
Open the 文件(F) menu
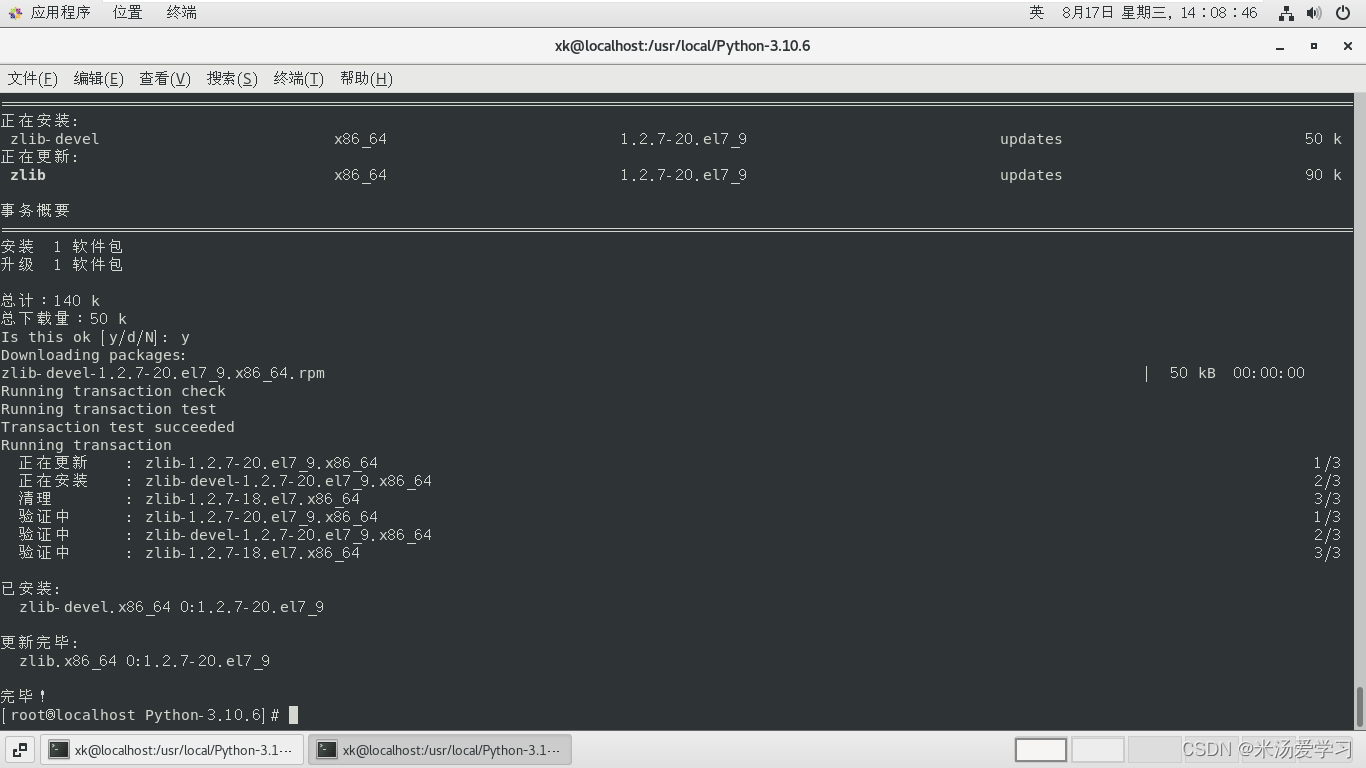[33, 78]
